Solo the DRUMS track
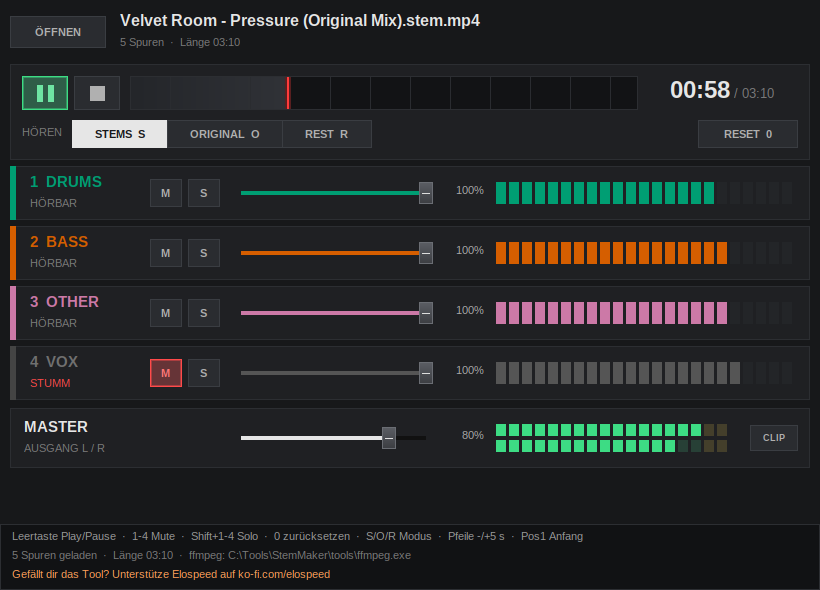Viewport: 820px width, 590px height. (x=204, y=193)
